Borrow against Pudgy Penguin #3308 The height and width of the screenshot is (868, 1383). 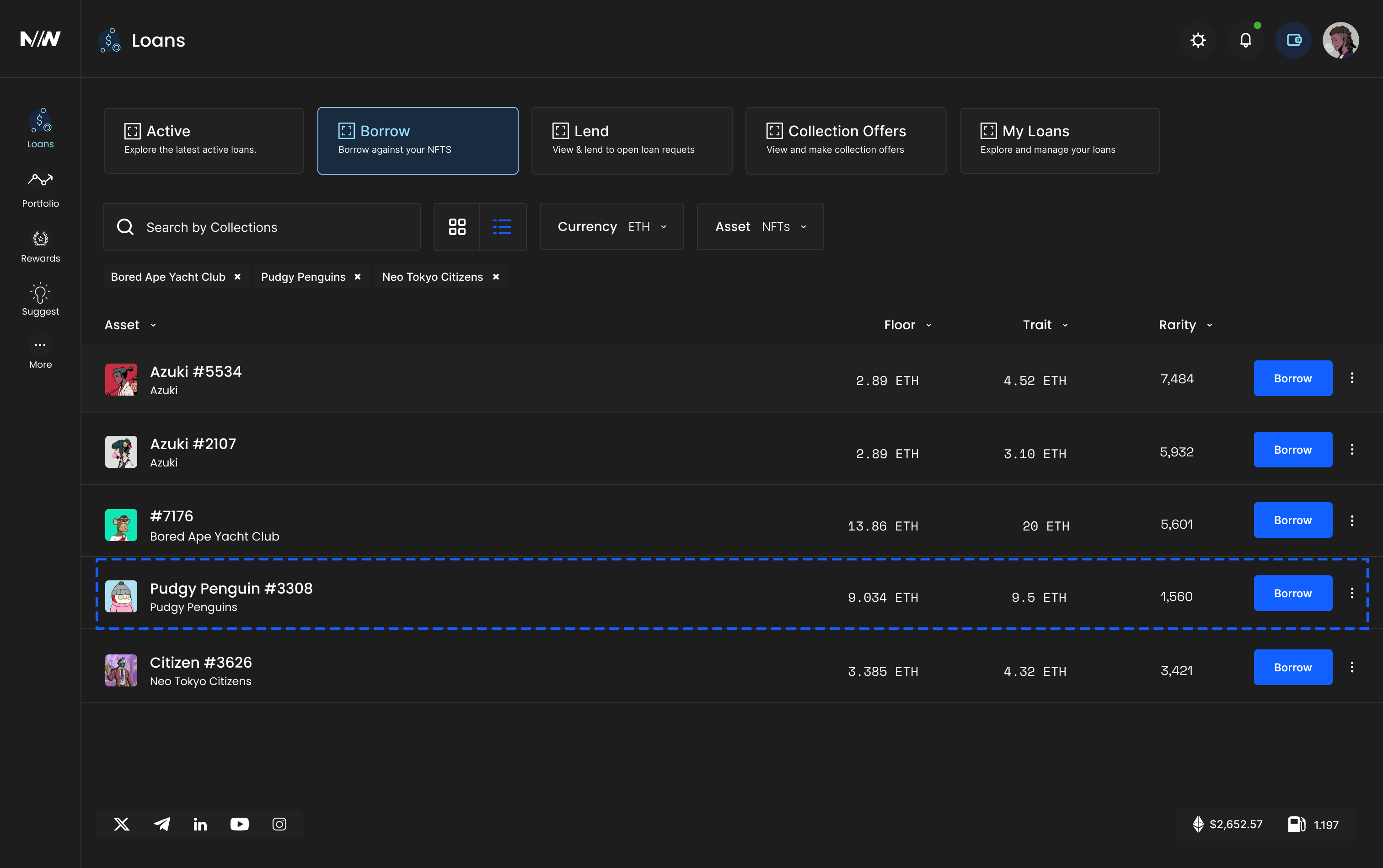pyautogui.click(x=1292, y=593)
